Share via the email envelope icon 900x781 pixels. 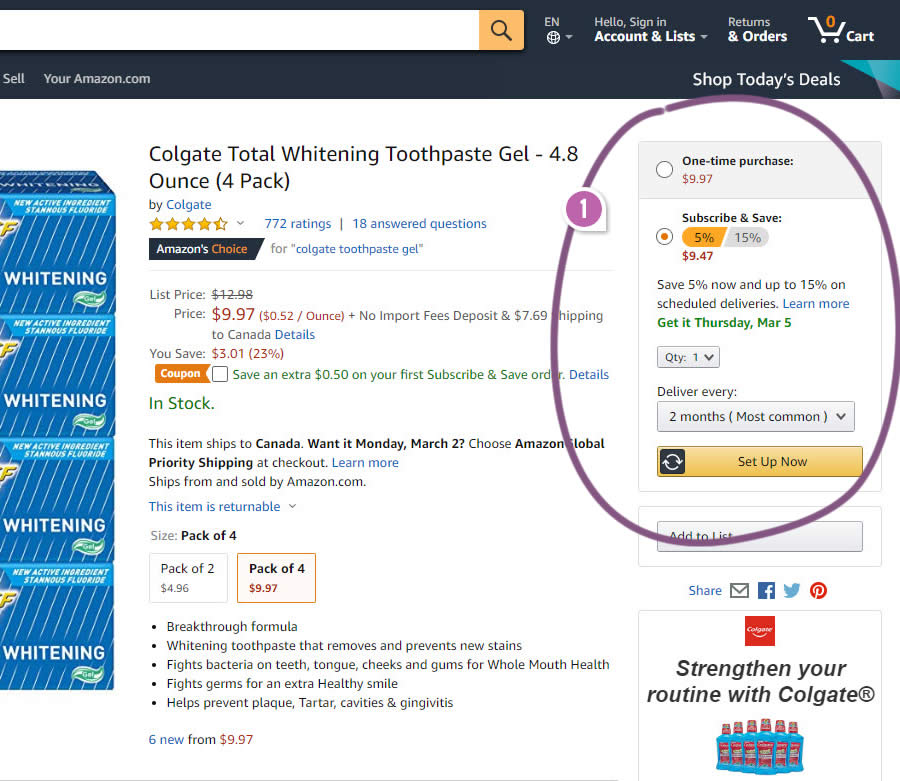[x=739, y=591]
